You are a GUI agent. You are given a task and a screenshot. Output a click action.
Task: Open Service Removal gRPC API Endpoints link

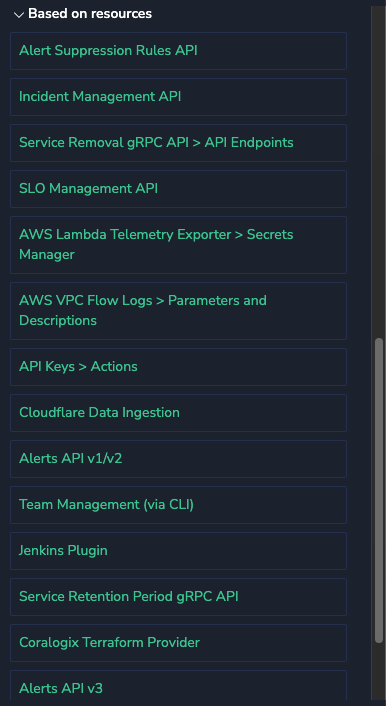[178, 143]
